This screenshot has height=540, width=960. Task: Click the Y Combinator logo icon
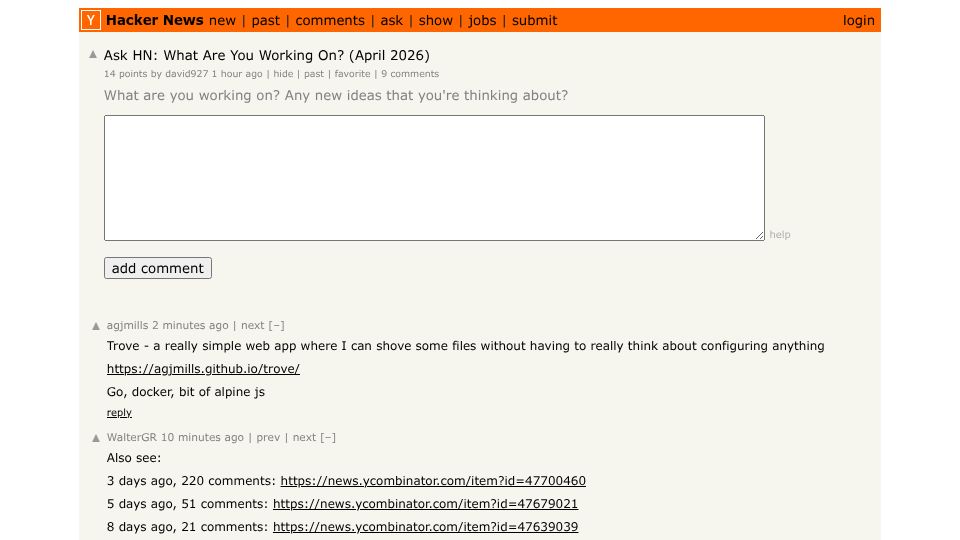coord(91,20)
